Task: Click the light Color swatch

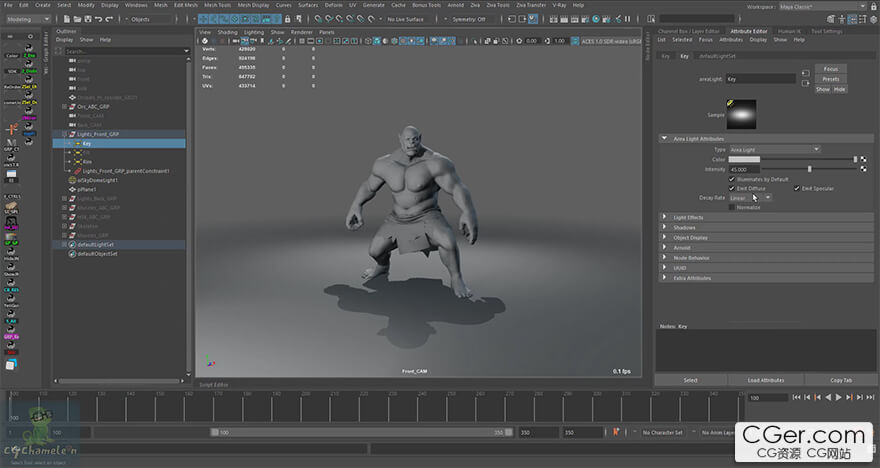Action: pos(744,159)
